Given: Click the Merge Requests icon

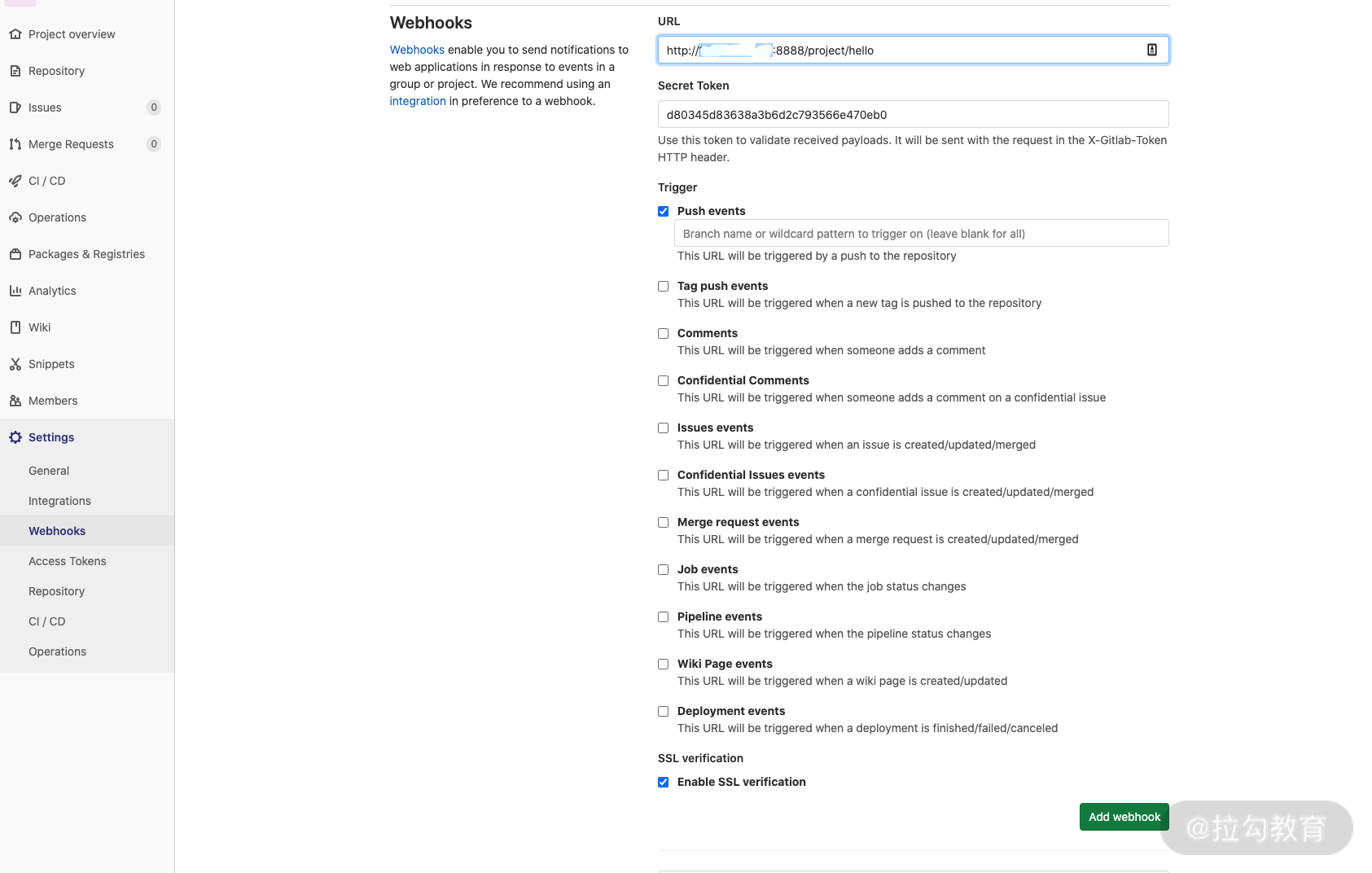Looking at the screenshot, I should [x=15, y=144].
